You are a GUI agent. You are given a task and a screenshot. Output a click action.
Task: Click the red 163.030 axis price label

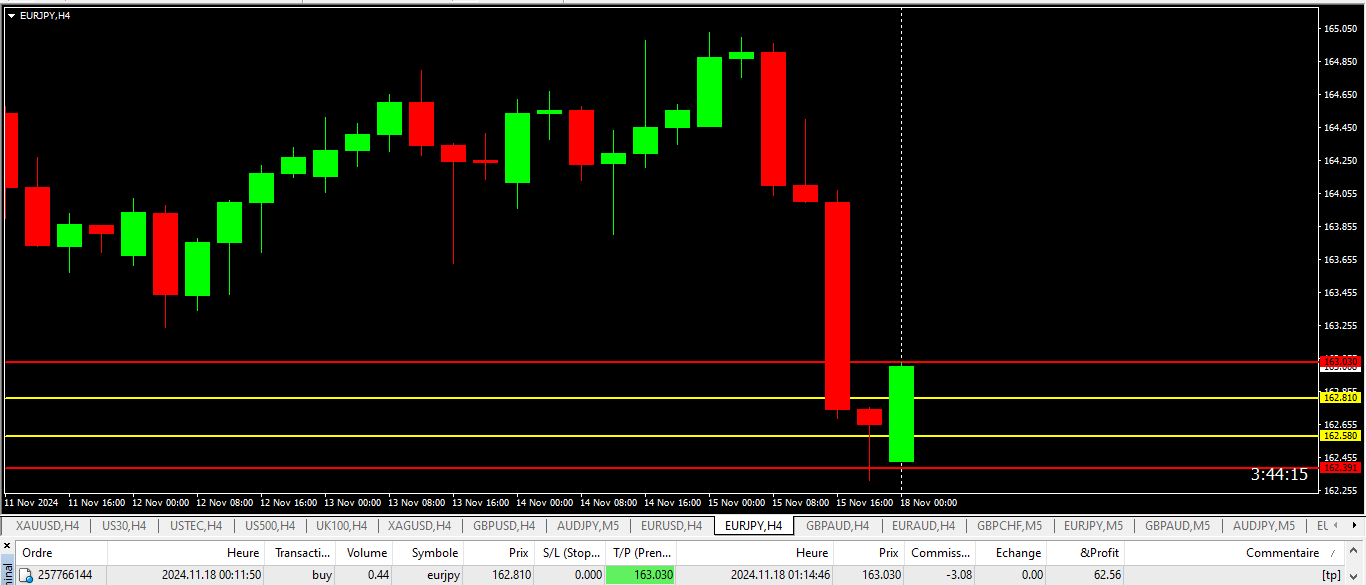pos(1340,361)
